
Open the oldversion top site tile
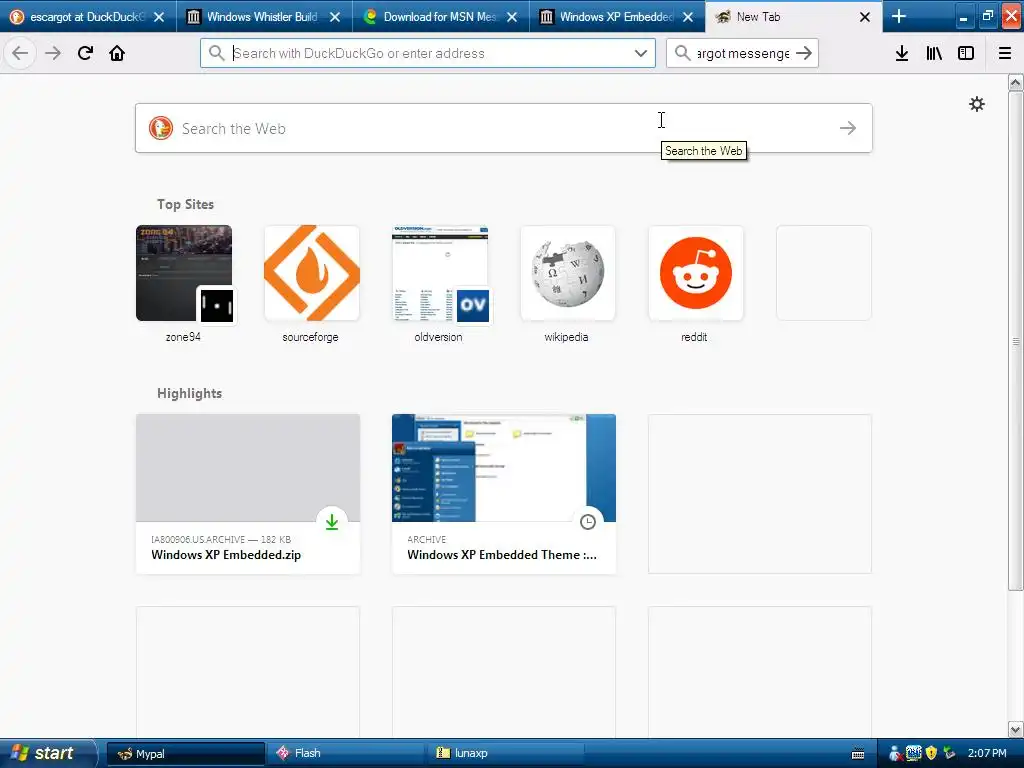(440, 273)
